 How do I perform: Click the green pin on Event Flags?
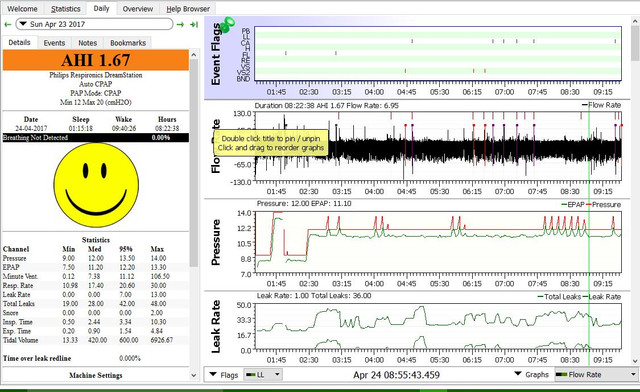(x=227, y=24)
